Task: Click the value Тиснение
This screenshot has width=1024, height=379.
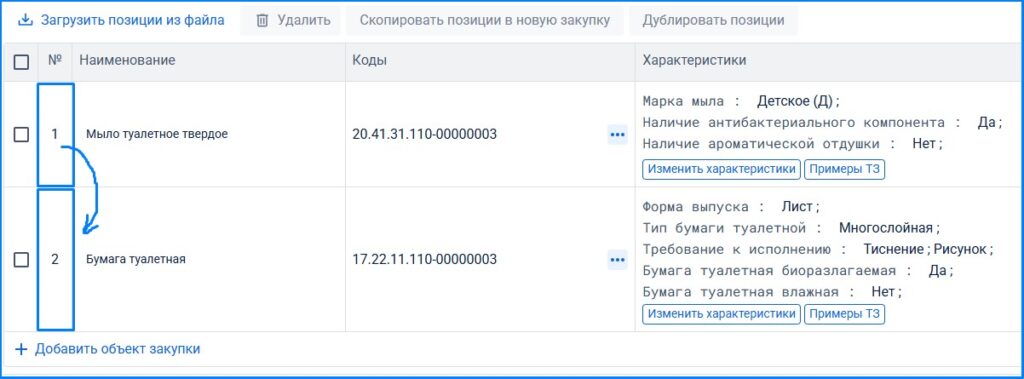Action: 893,249
